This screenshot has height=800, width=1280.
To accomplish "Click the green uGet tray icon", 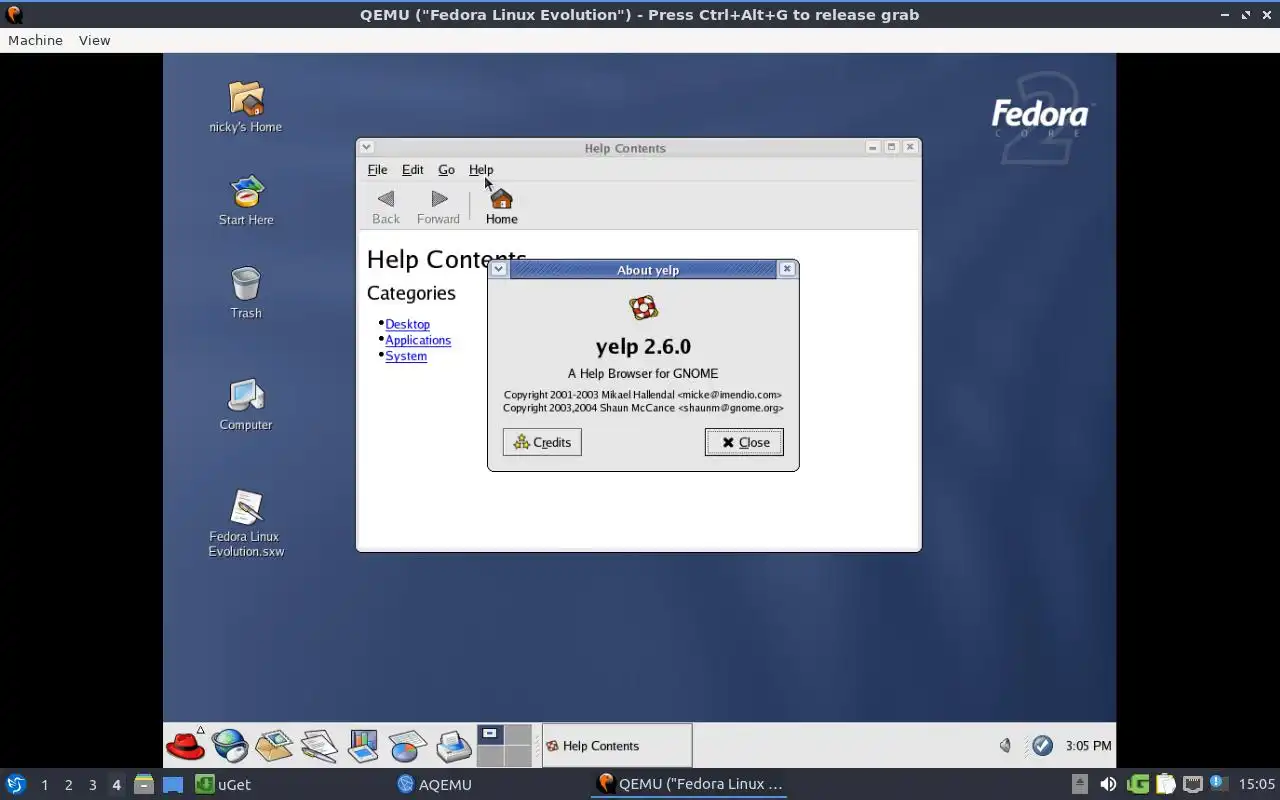I will 1138,784.
